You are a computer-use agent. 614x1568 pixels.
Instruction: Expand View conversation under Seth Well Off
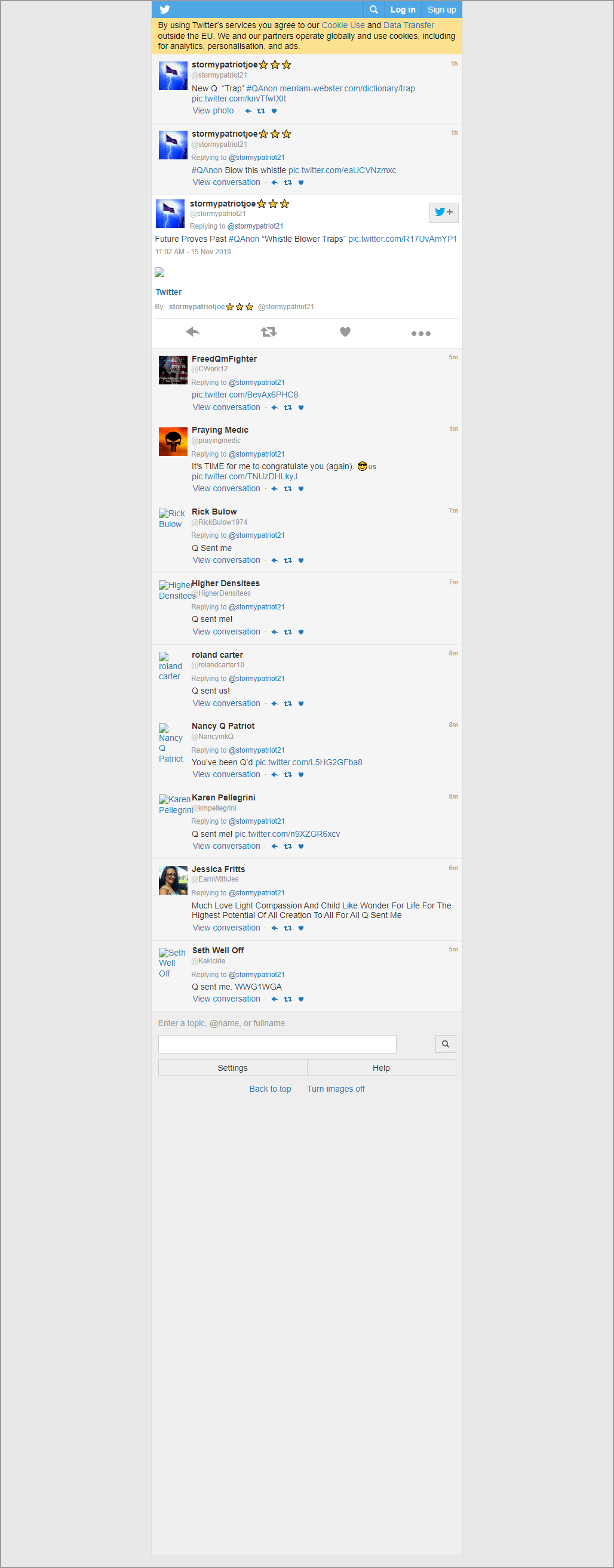tap(226, 999)
